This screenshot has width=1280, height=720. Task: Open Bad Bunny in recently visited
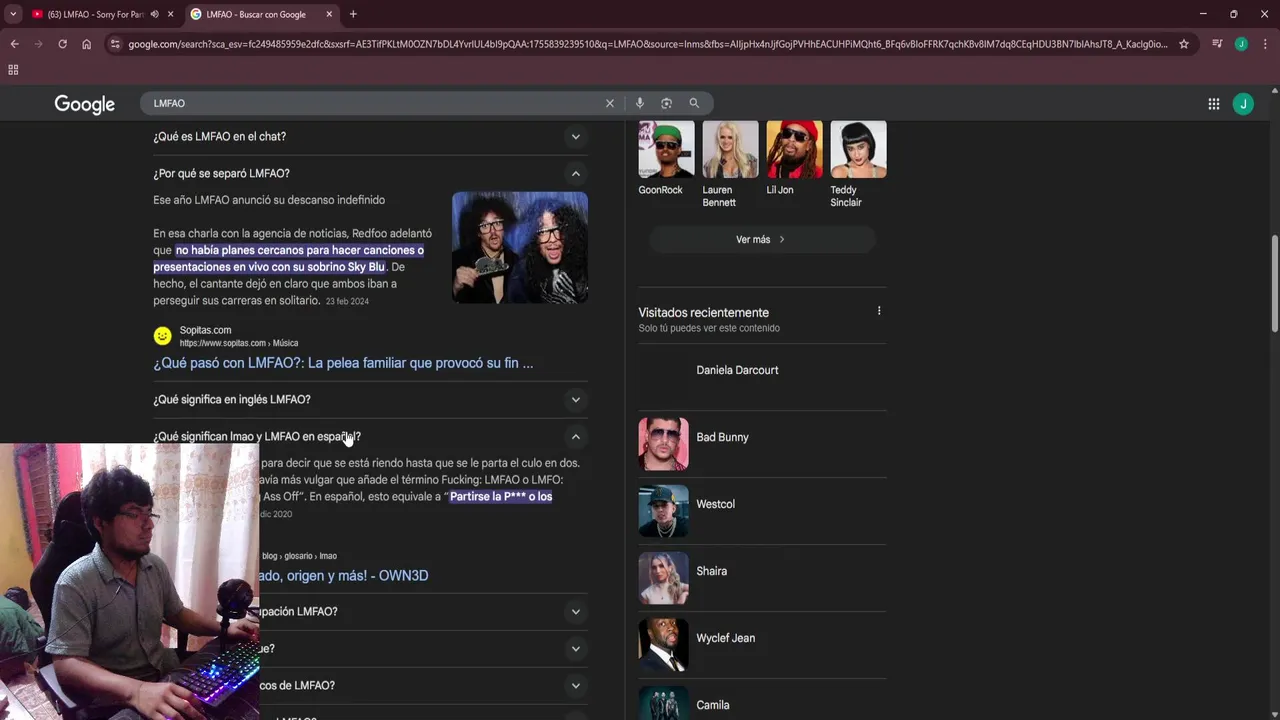(x=722, y=437)
